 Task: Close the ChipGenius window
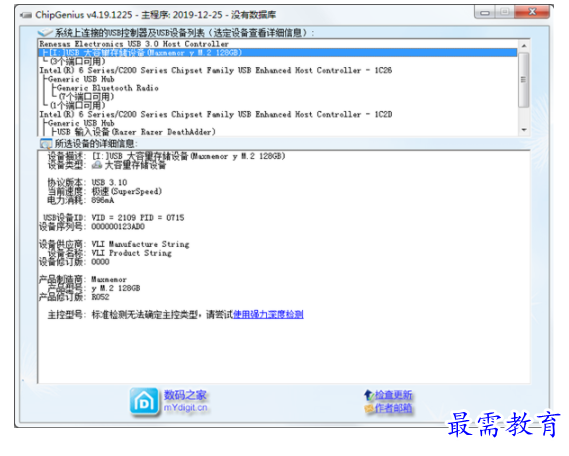click(x=532, y=12)
